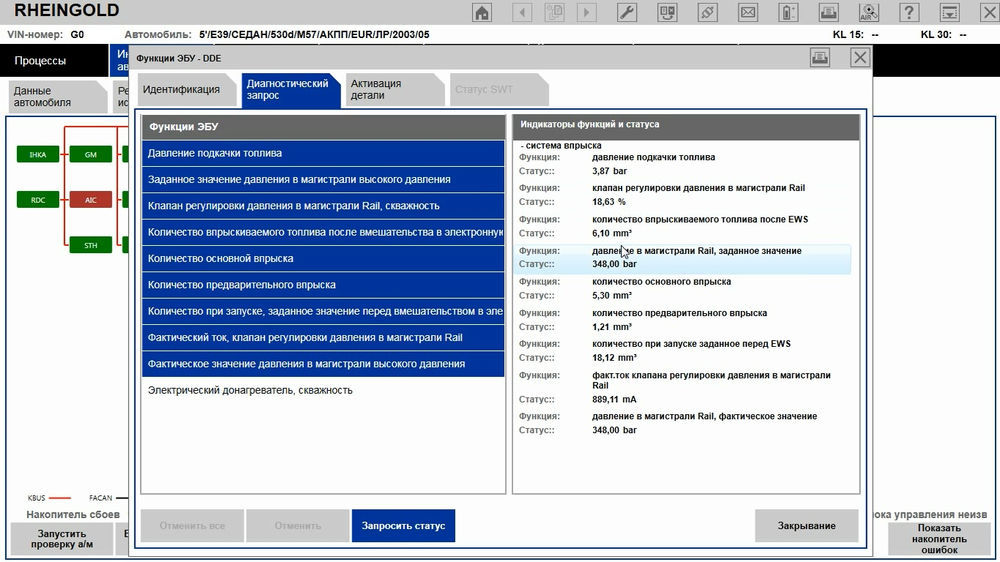This screenshot has width=1000, height=562.
Task: Open help with the question mark icon
Action: coord(908,12)
